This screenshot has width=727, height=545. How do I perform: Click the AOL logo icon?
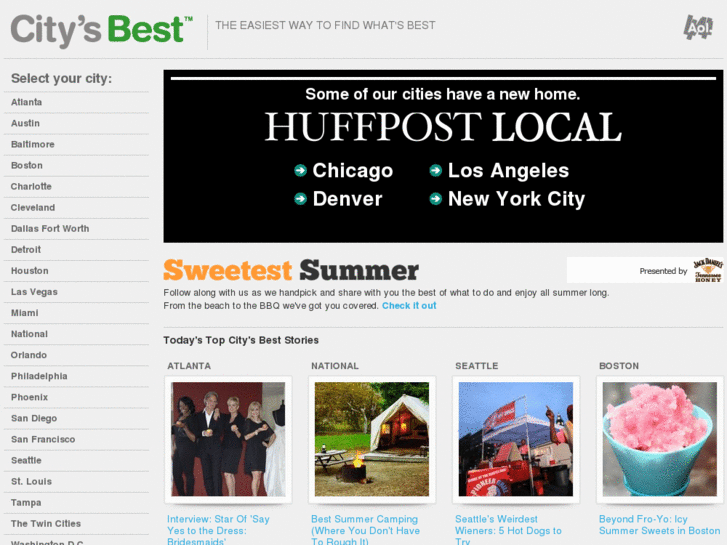click(x=698, y=28)
